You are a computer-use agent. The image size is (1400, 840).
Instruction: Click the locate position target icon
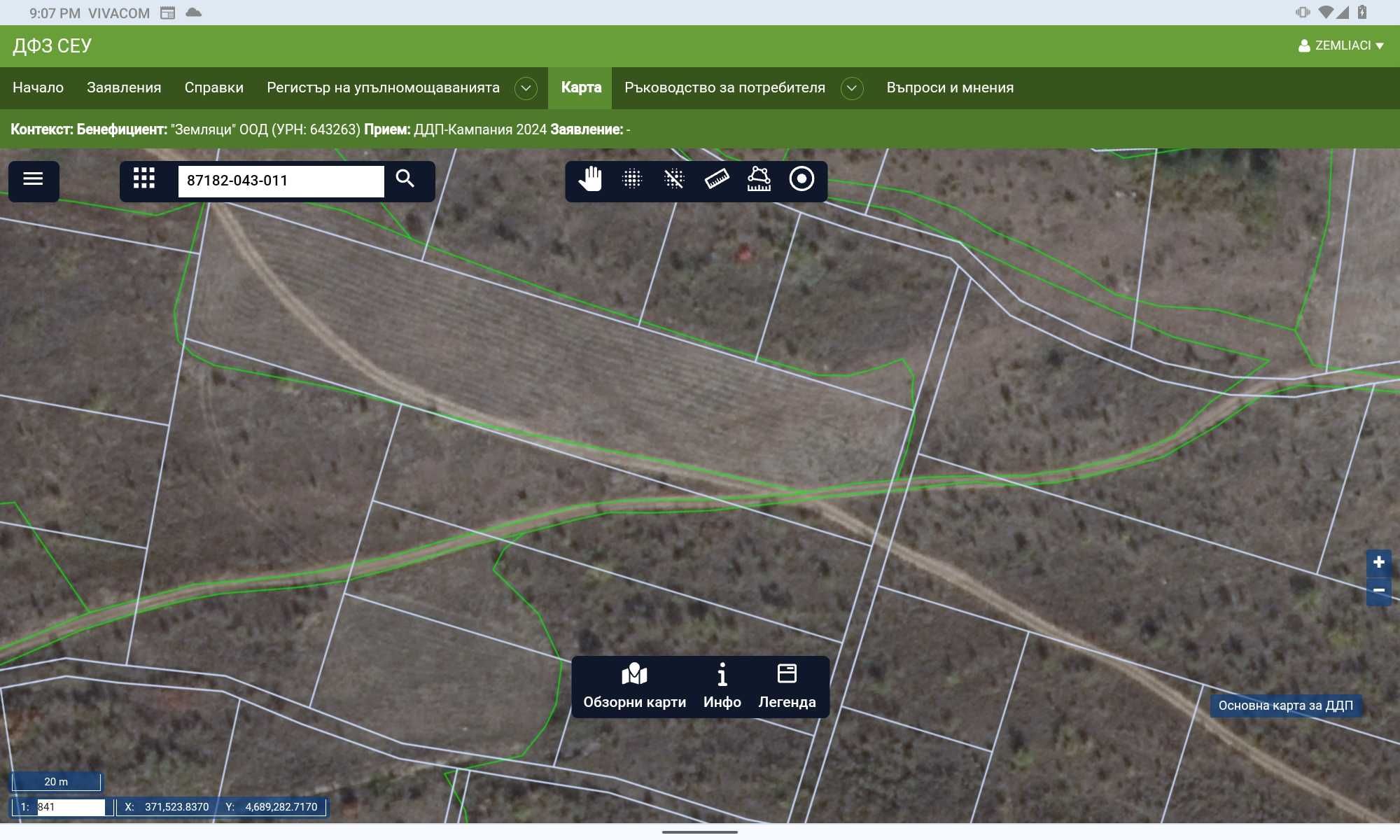801,179
